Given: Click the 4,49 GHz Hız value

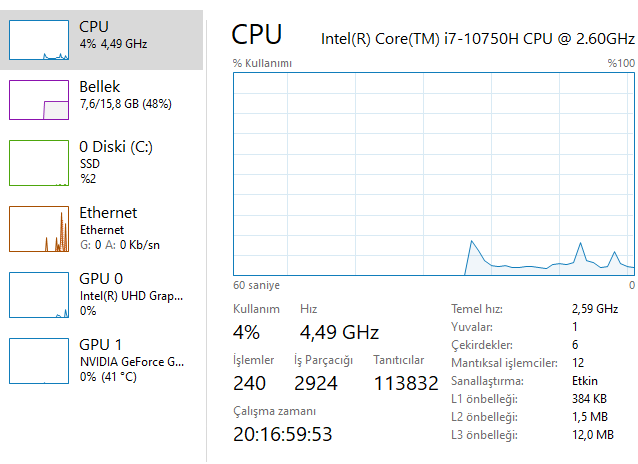Looking at the screenshot, I should tap(339, 332).
